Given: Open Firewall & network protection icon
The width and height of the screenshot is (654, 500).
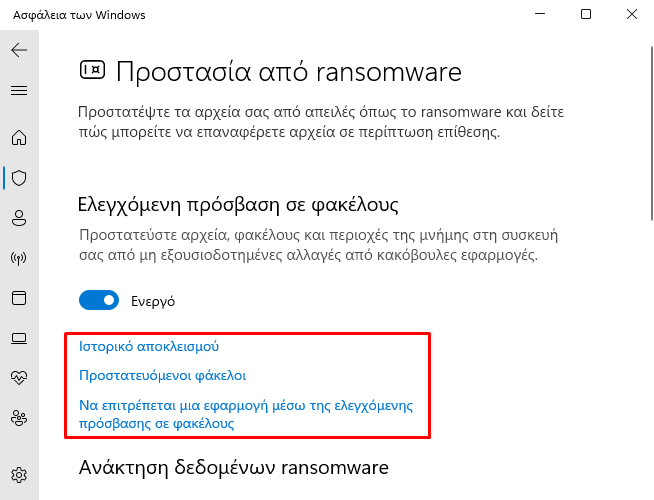Looking at the screenshot, I should click(x=19, y=258).
